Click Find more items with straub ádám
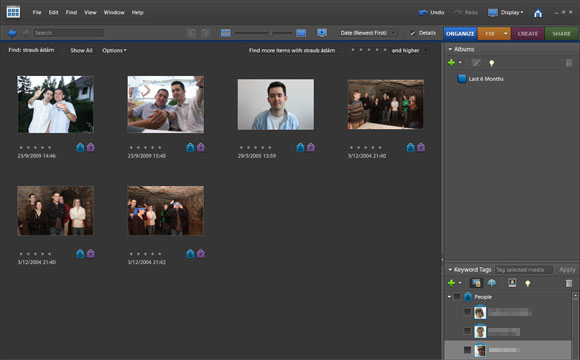The width and height of the screenshot is (580, 360). pyautogui.click(x=292, y=50)
